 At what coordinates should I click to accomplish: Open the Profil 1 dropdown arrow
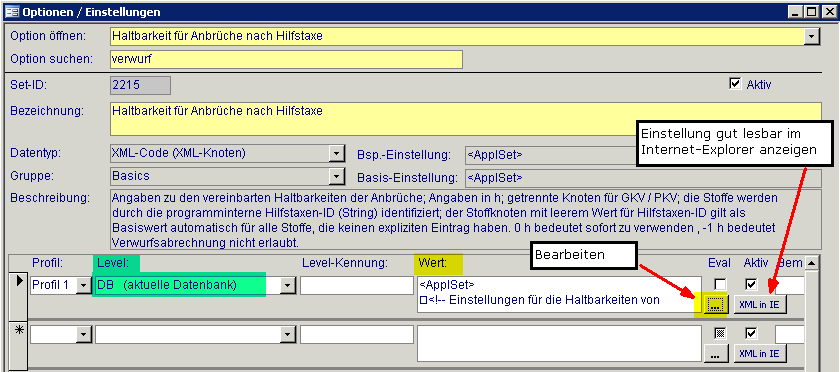[84, 286]
